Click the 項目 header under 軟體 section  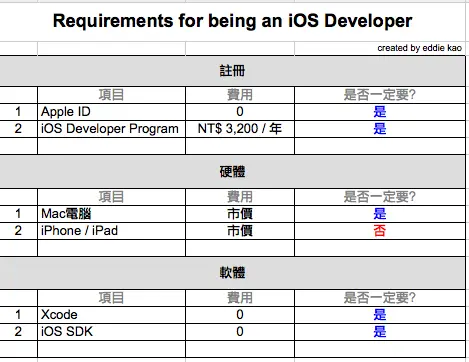(111, 298)
